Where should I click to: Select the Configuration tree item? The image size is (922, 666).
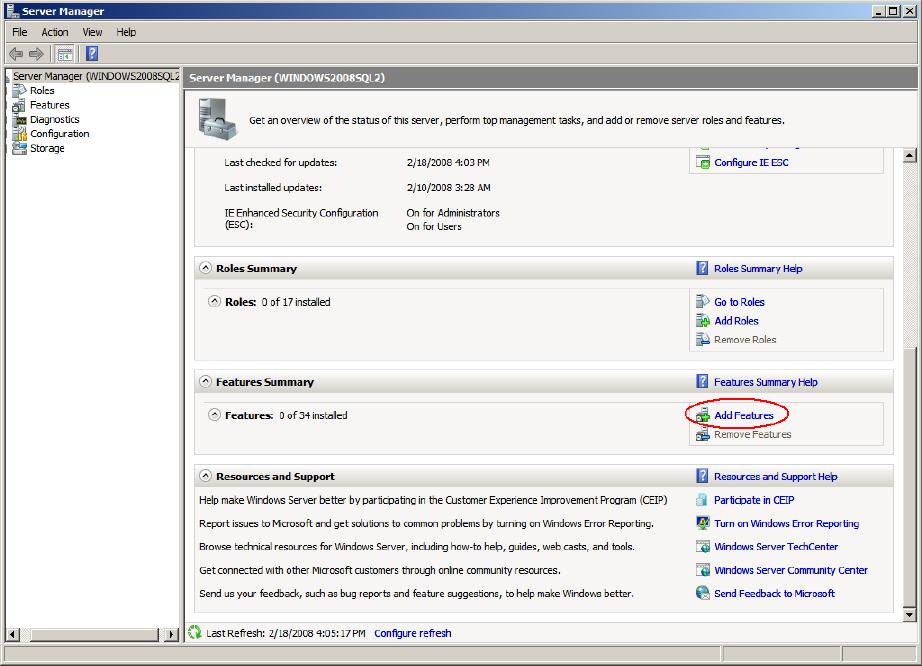click(x=60, y=134)
